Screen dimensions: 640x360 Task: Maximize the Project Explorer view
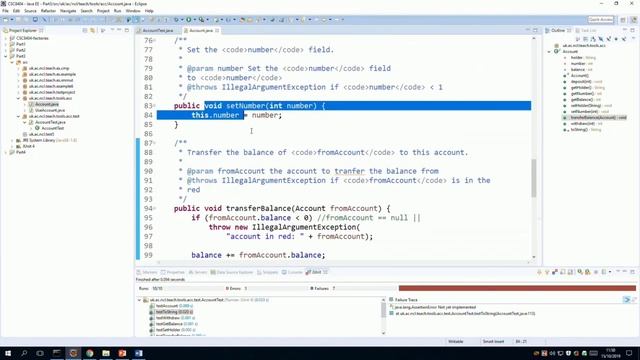click(127, 31)
